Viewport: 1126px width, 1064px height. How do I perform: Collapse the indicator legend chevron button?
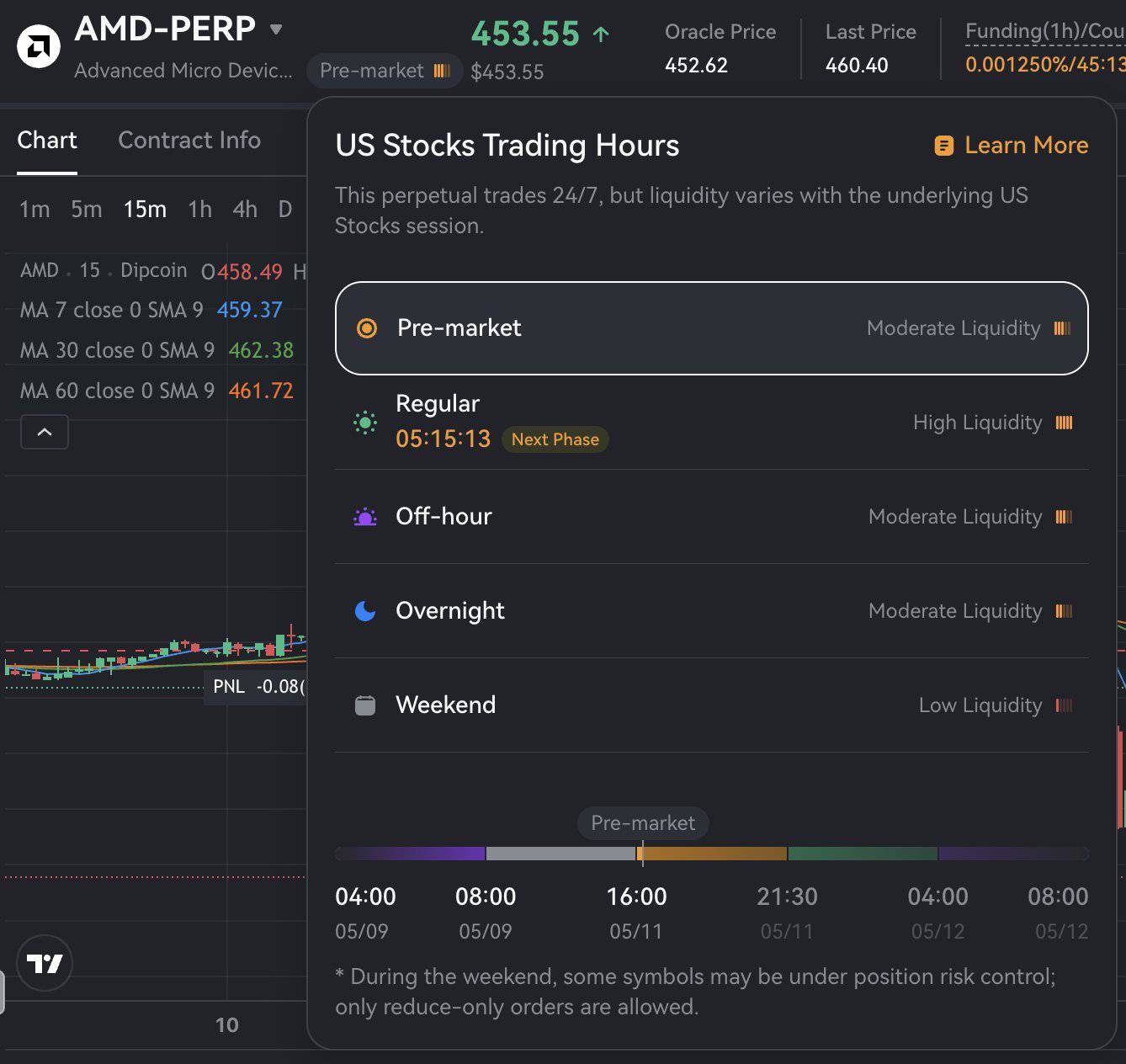[x=45, y=432]
